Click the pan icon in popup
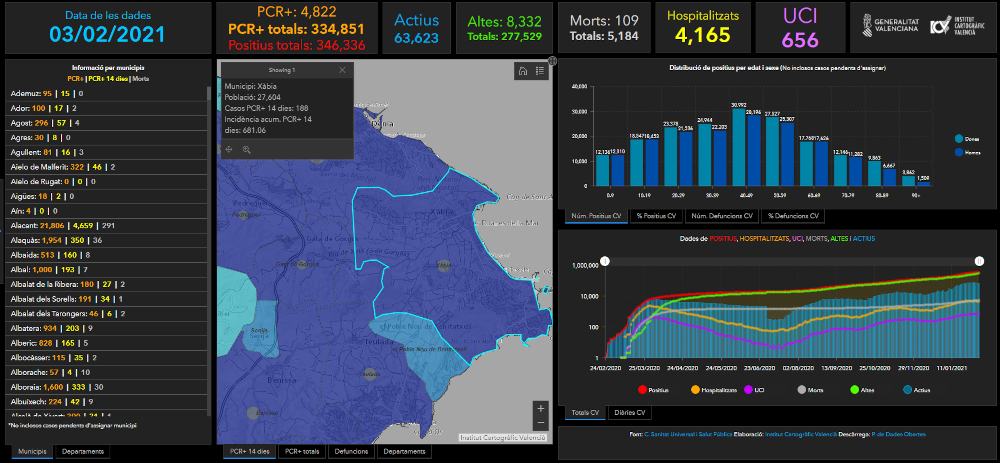1000x463 pixels. coord(229,149)
